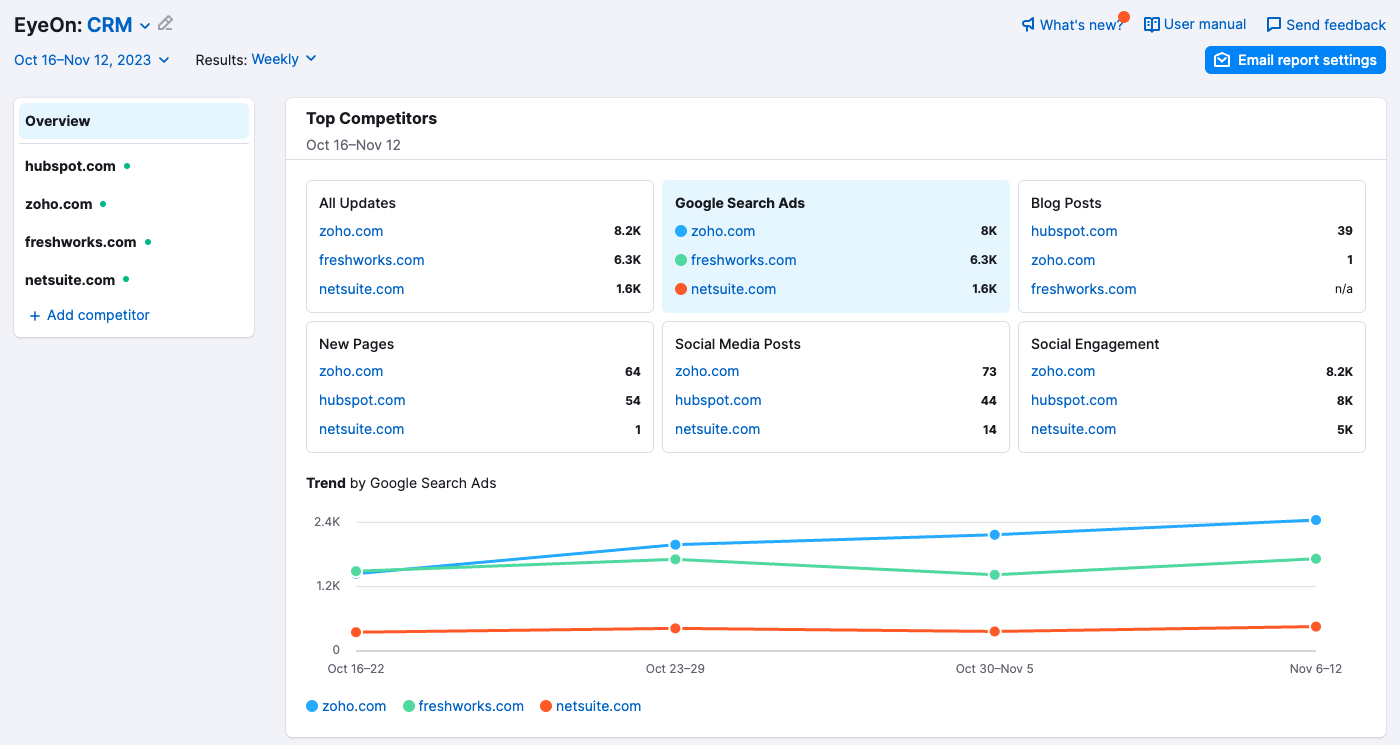Screen dimensions: 1400x745
Task: Click netsuite.com in Social Engagement card
Action: (x=1074, y=429)
